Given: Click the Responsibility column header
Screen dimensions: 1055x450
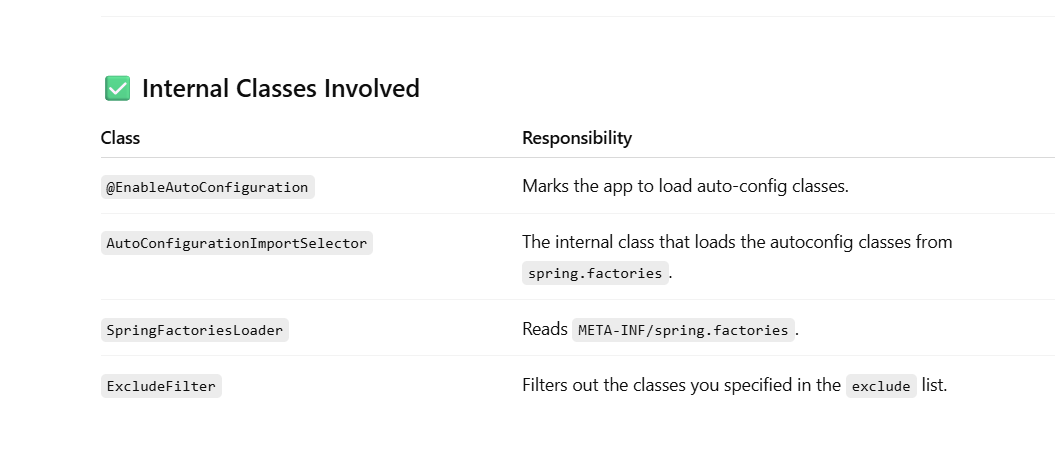Looking at the screenshot, I should click(577, 138).
